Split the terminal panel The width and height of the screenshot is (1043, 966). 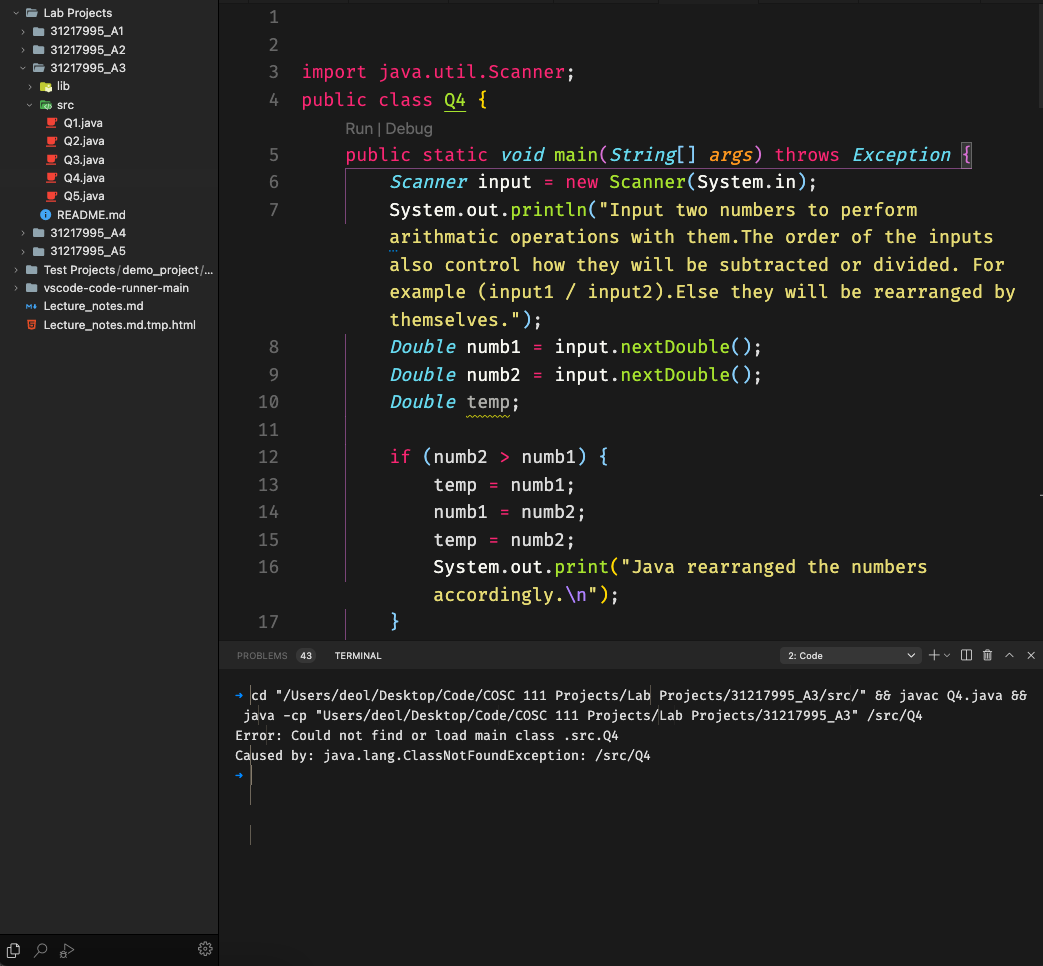point(967,655)
